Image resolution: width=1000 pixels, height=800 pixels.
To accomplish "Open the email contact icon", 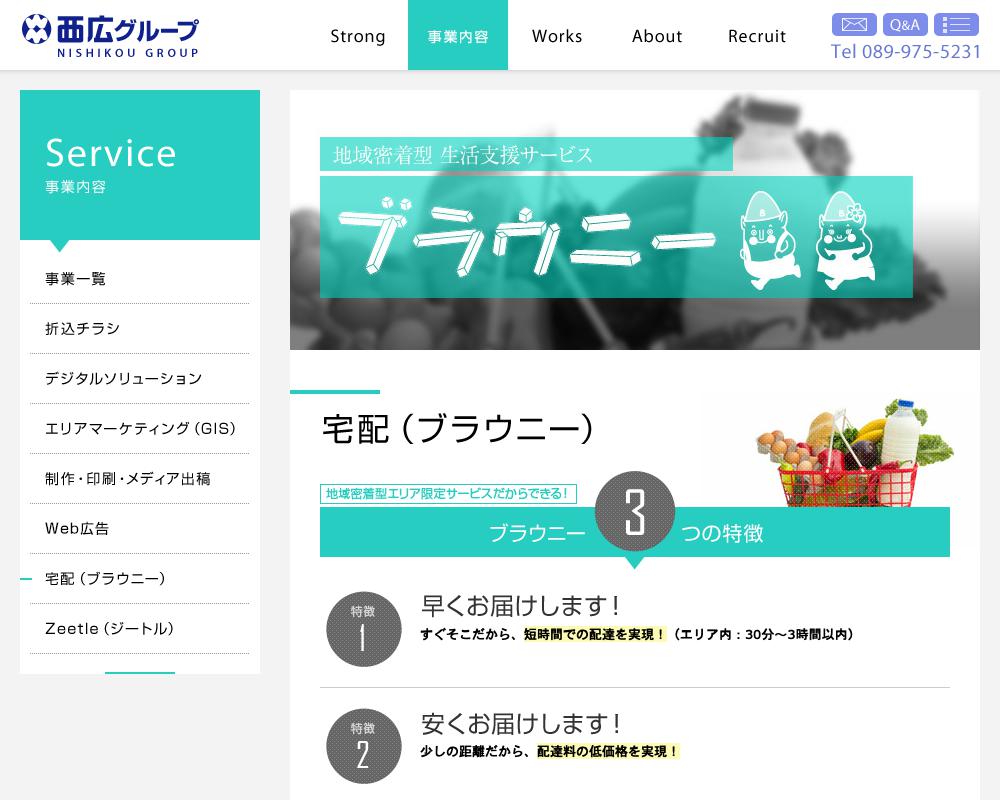I will coord(854,24).
